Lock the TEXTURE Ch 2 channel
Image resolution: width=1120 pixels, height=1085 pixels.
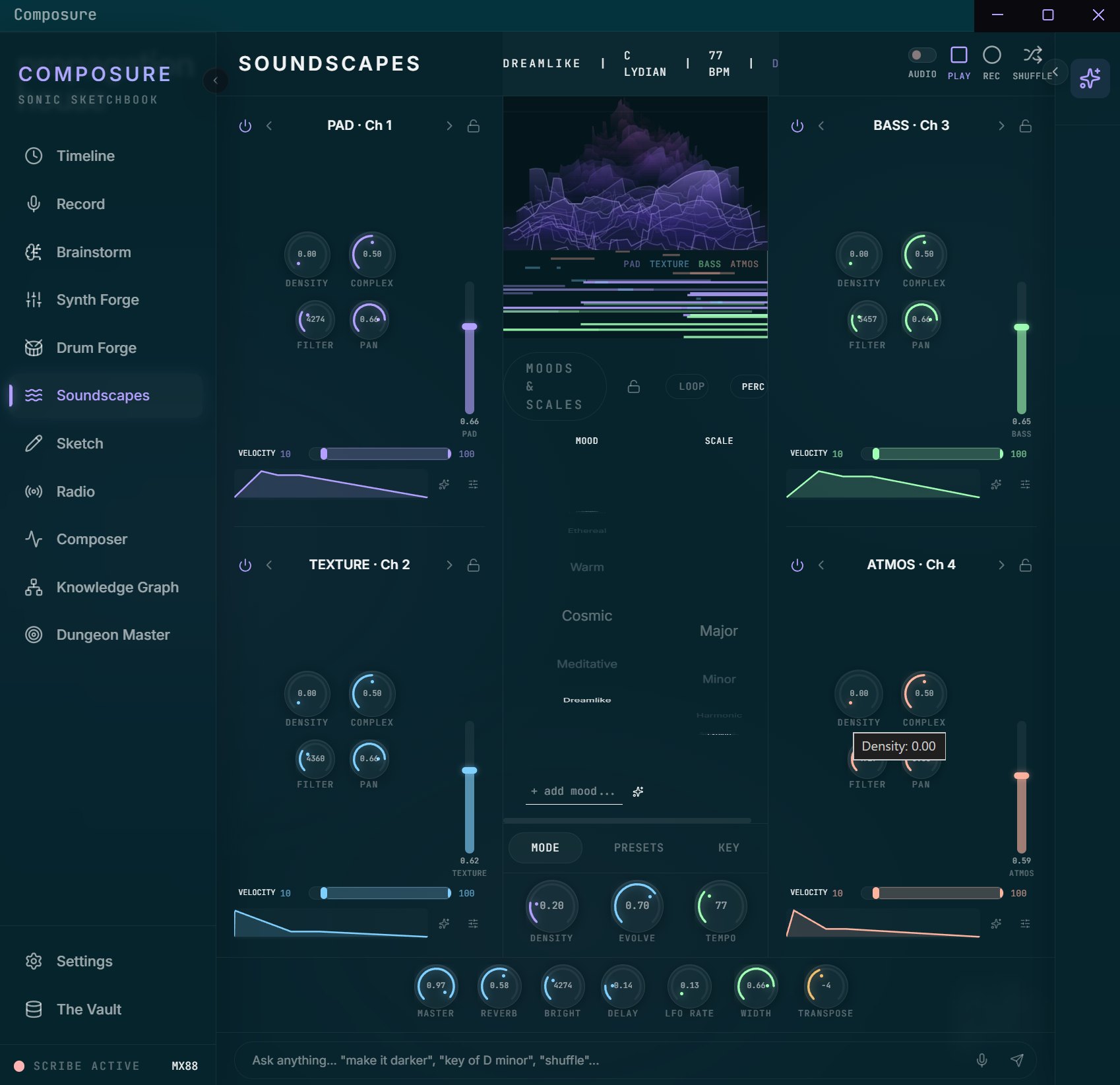pyautogui.click(x=474, y=565)
